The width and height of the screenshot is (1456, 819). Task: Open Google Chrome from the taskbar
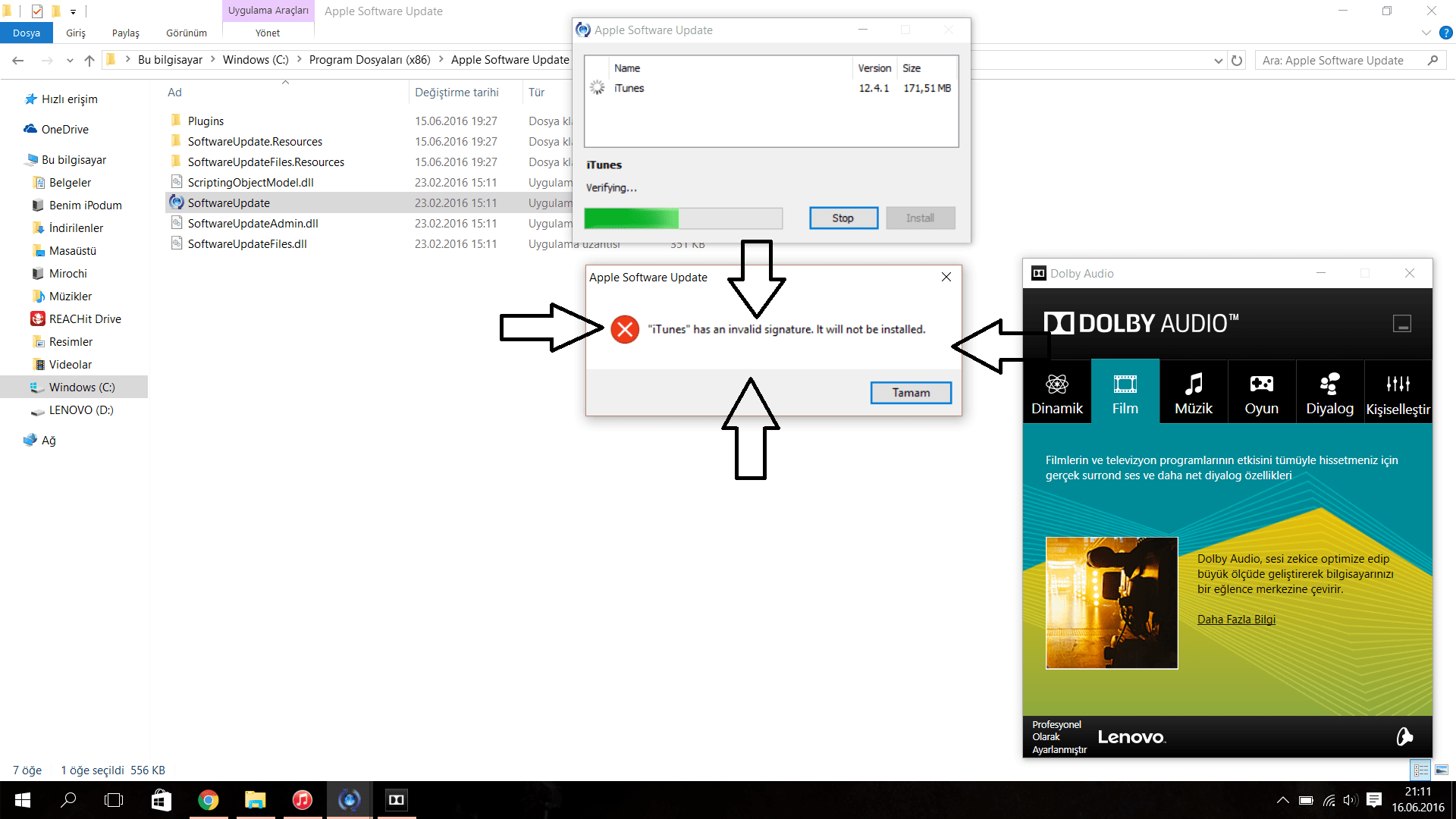[209, 800]
